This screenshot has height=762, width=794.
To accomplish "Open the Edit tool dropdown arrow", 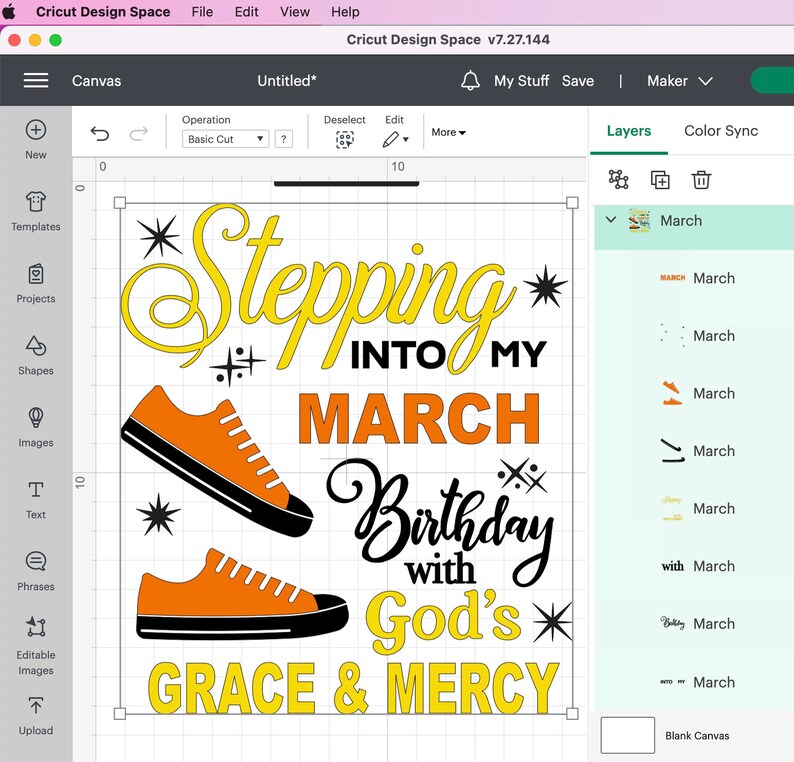I will pyautogui.click(x=406, y=140).
